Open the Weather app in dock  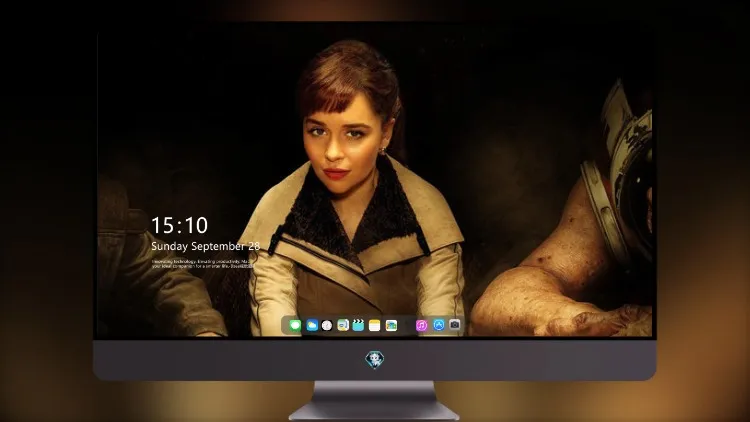pos(311,325)
